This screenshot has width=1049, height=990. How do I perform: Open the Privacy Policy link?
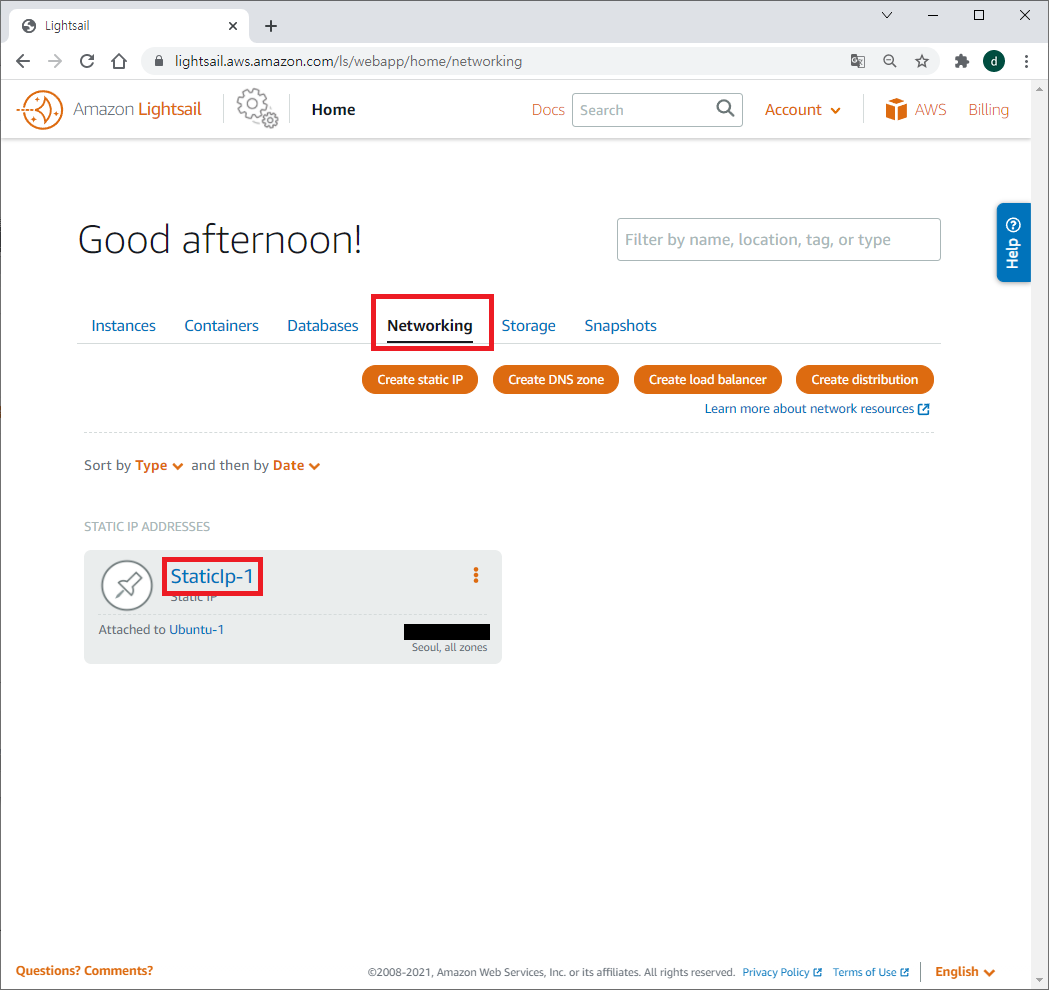point(781,972)
